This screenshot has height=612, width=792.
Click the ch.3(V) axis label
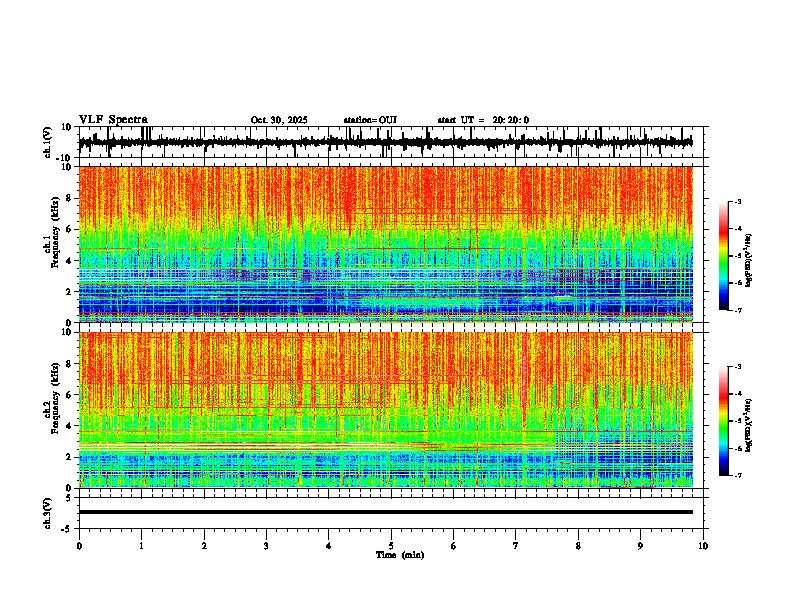tap(48, 513)
